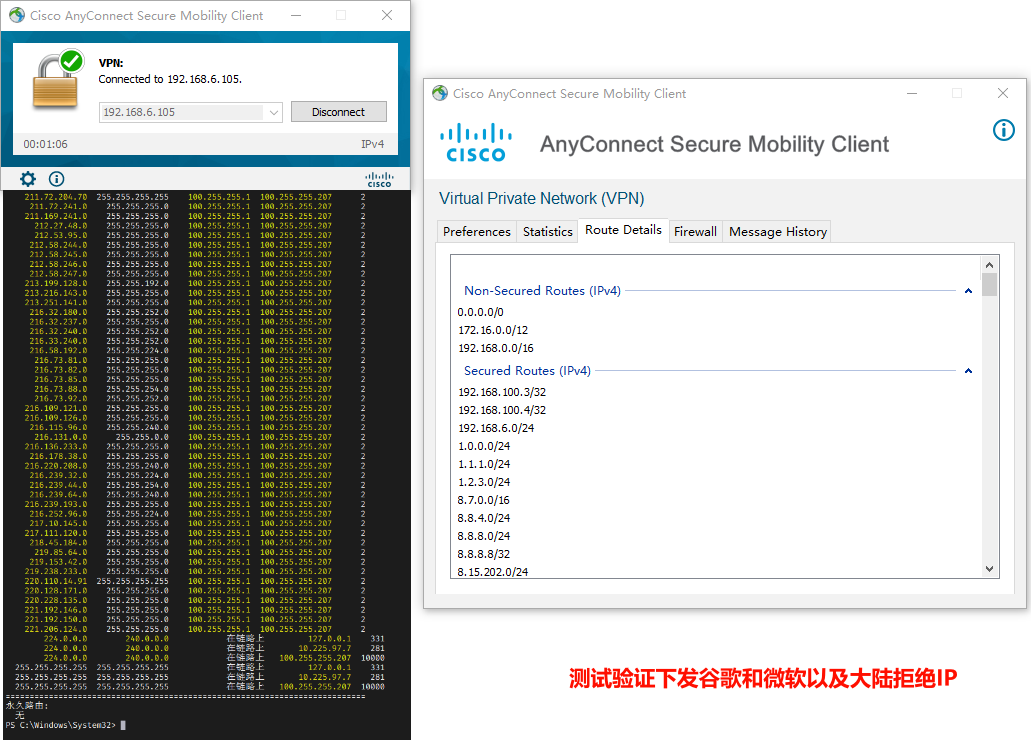
Task: Click AnyConnect globe icon in the large window title bar
Action: pyautogui.click(x=440, y=93)
